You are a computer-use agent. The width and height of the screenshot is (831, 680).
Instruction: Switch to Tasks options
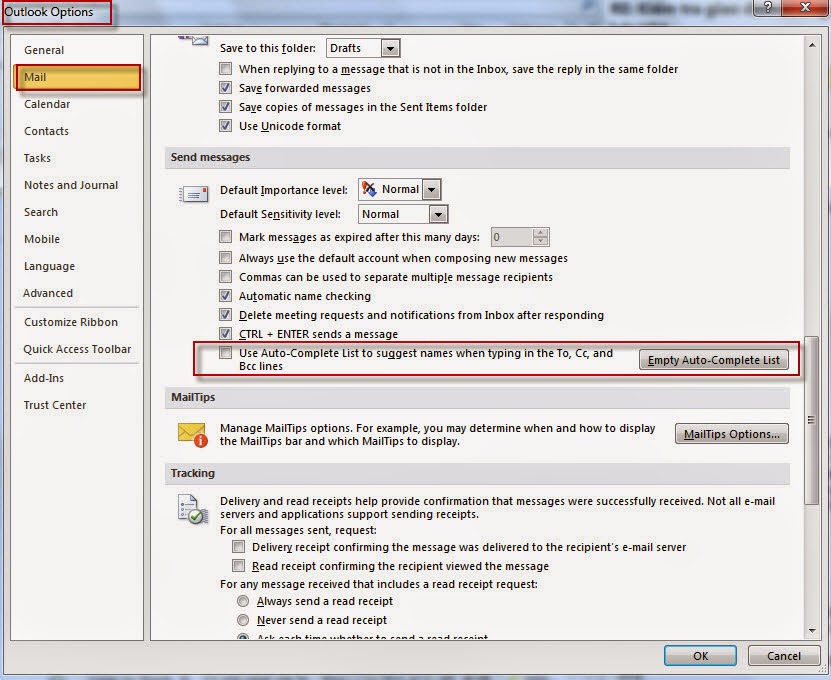(x=78, y=158)
